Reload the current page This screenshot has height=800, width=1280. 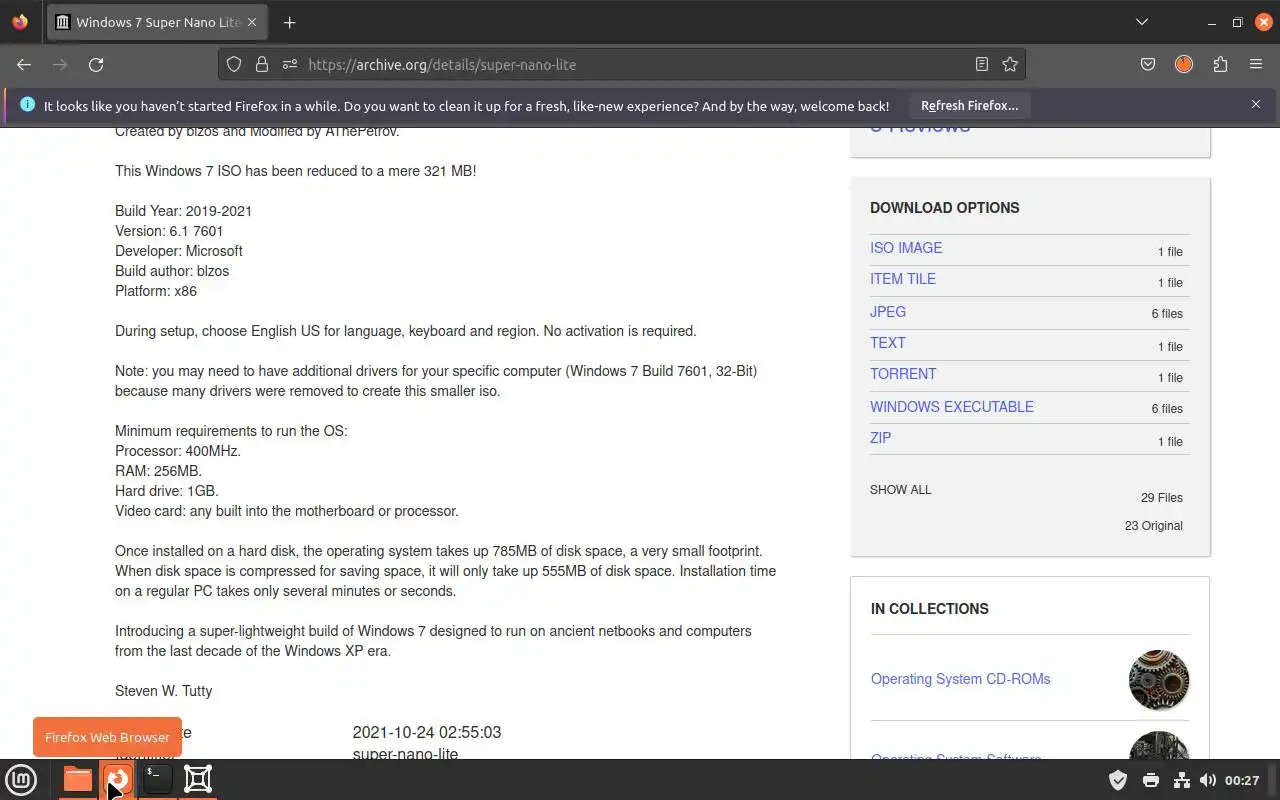coord(96,64)
